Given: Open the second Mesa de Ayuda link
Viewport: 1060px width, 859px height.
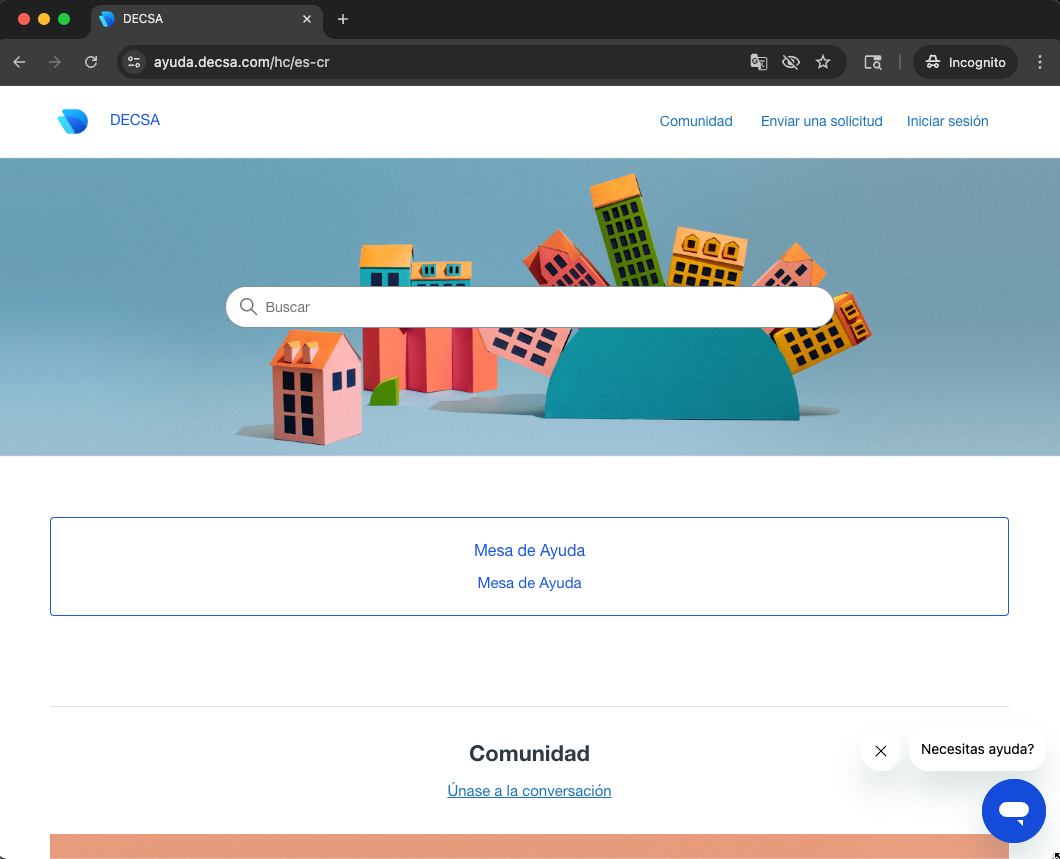Looking at the screenshot, I should (x=529, y=583).
